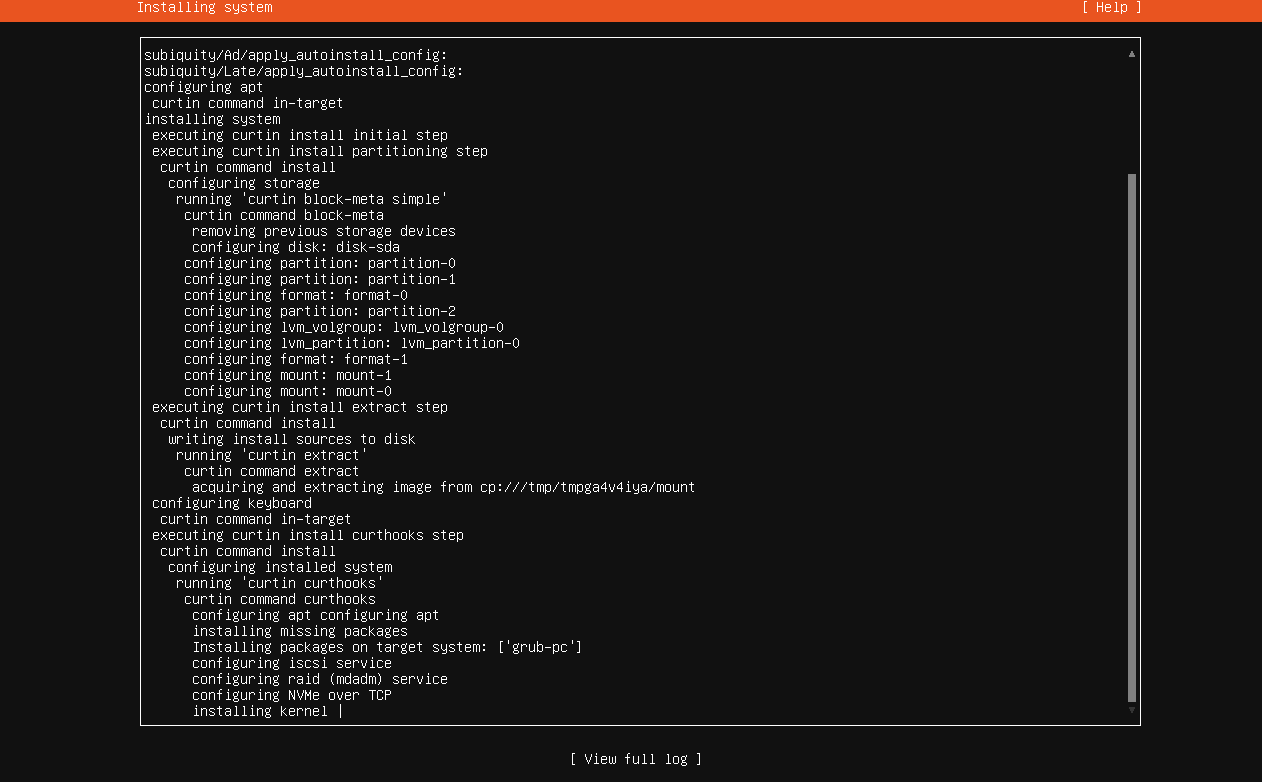
Task: Click 'configuring format: format-0' line
Action: click(x=296, y=295)
